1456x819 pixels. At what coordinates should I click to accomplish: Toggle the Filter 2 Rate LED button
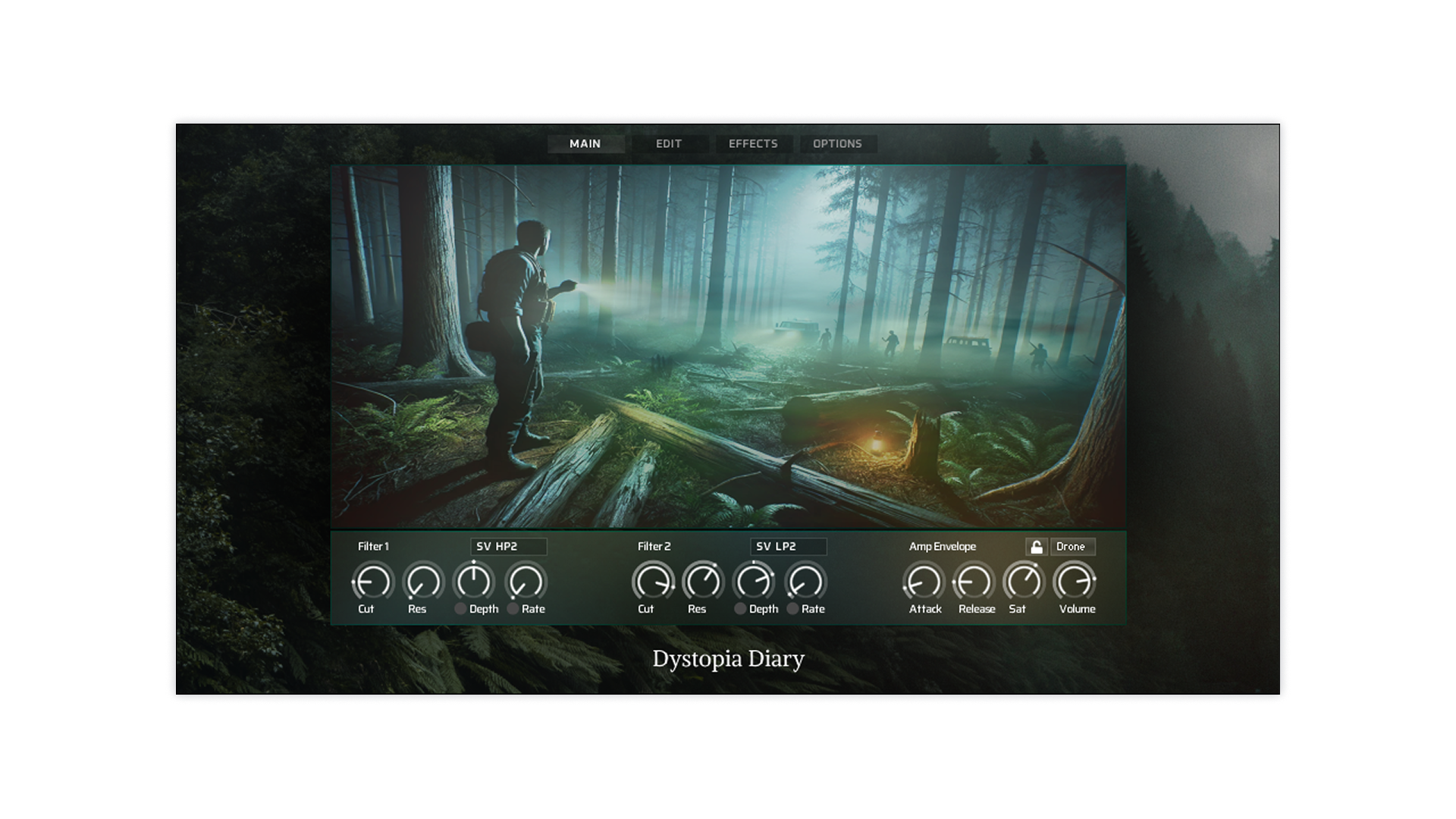coord(793,609)
